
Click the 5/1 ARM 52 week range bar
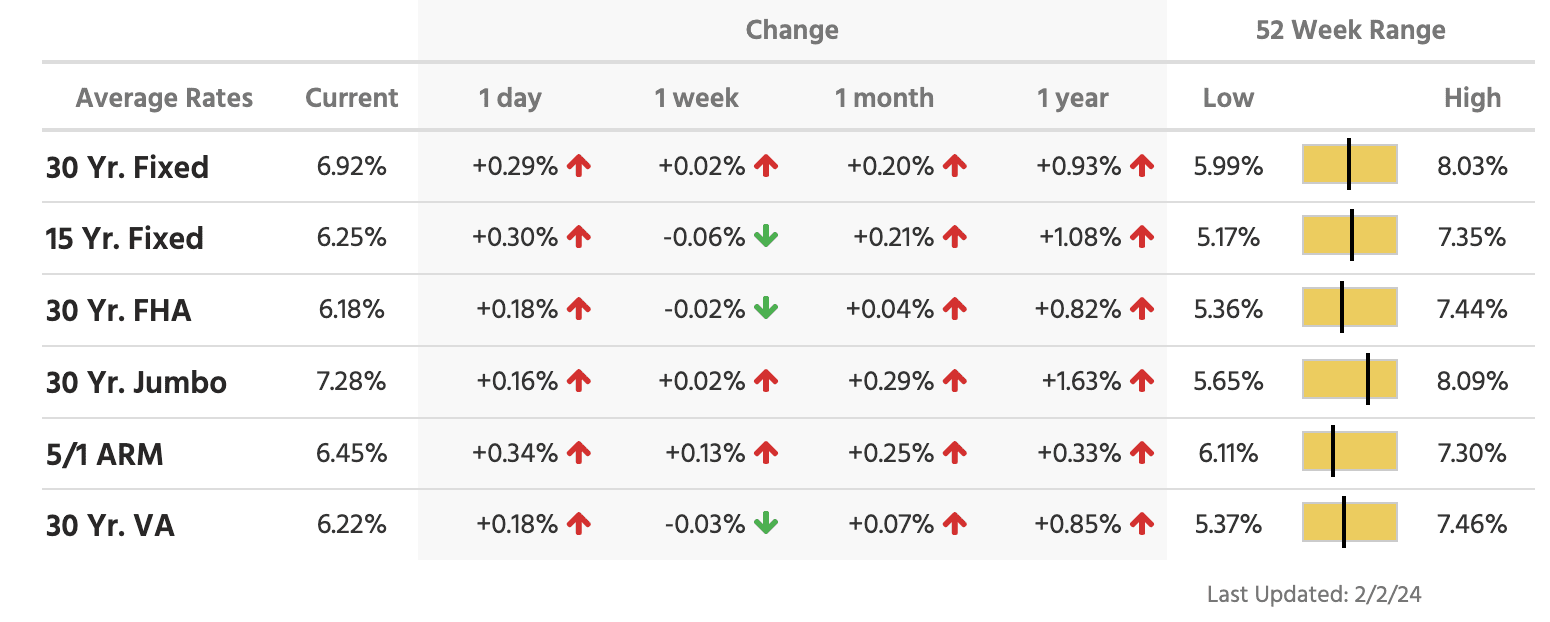click(x=1349, y=453)
